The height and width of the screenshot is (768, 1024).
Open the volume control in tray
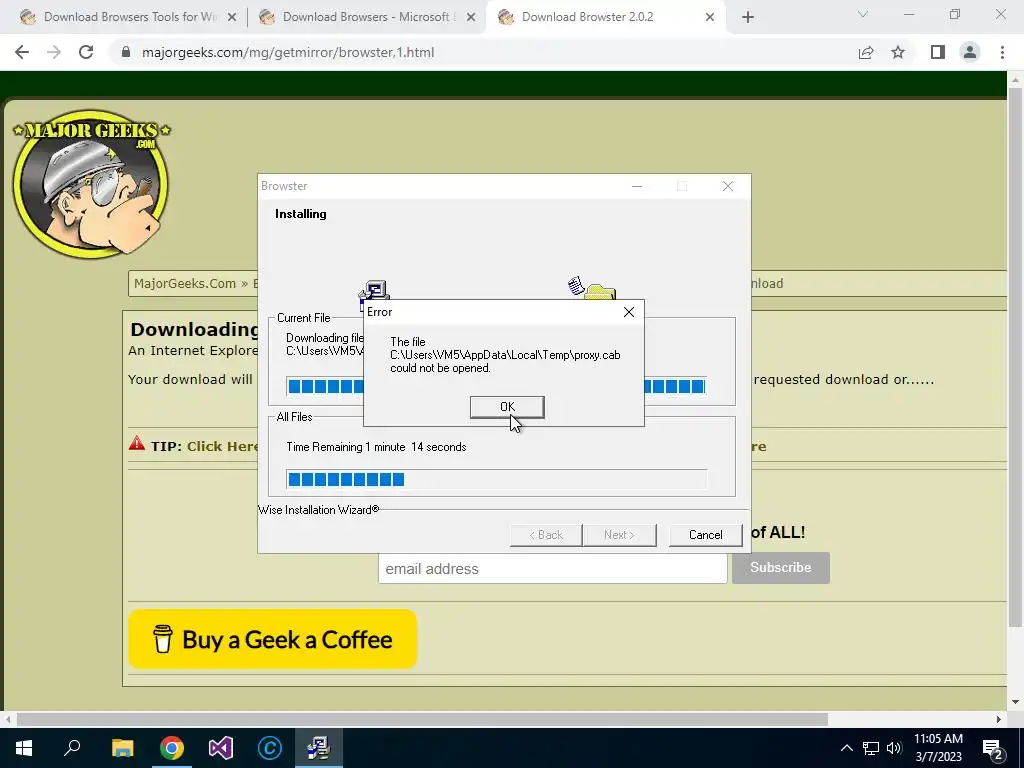click(894, 748)
